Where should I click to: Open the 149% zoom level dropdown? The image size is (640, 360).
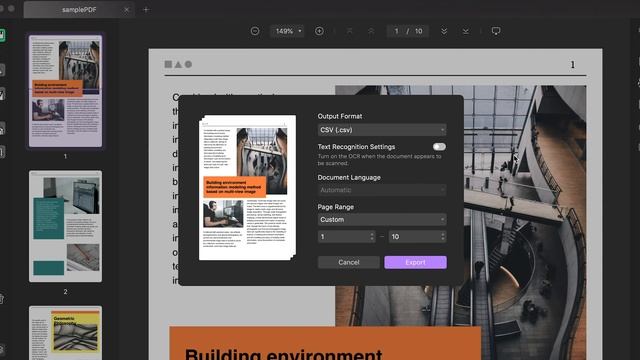pos(287,31)
